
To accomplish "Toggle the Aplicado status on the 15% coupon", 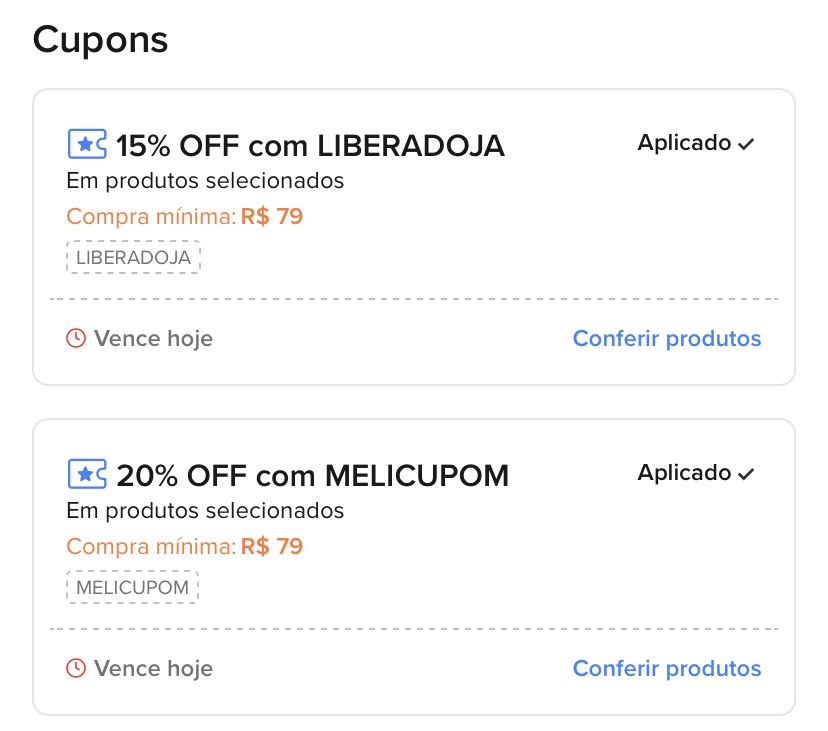I will 685,143.
